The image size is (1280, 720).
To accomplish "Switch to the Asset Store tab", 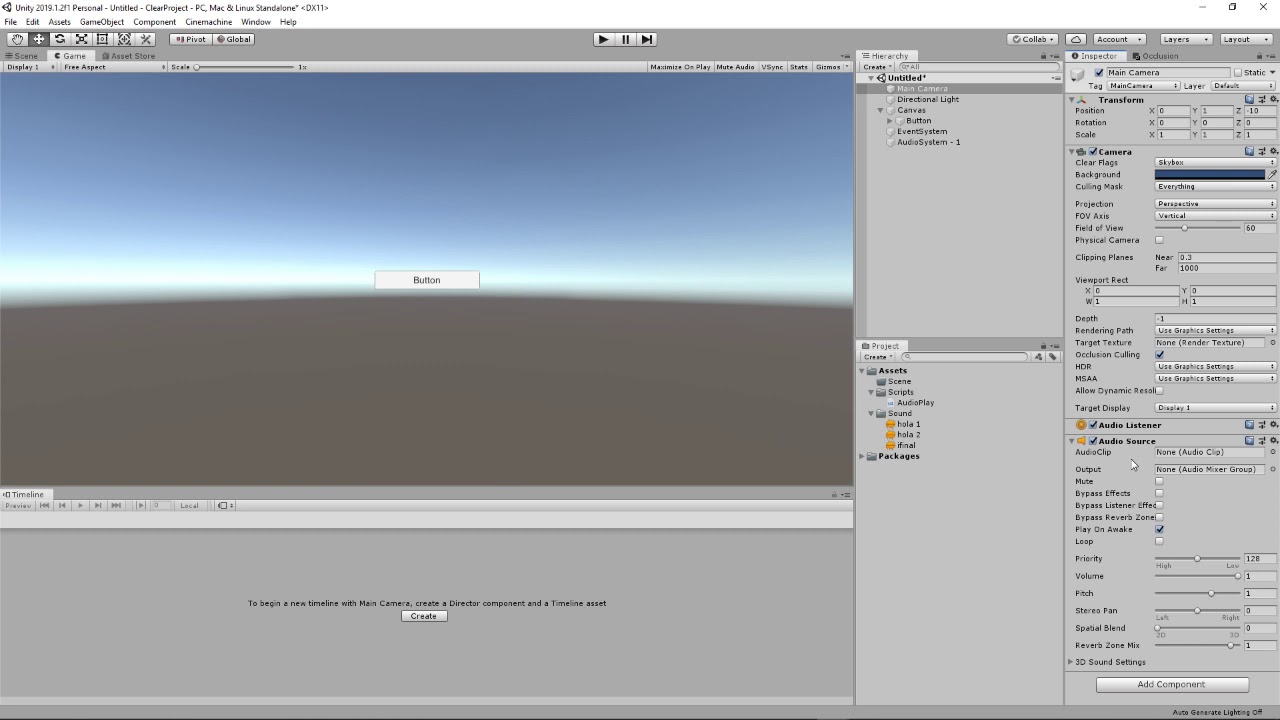I will [x=129, y=56].
